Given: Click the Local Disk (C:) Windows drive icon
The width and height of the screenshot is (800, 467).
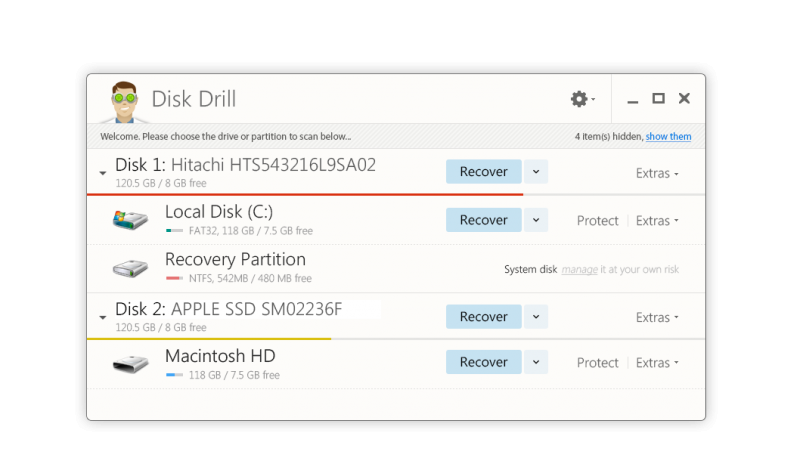Looking at the screenshot, I should coord(130,220).
